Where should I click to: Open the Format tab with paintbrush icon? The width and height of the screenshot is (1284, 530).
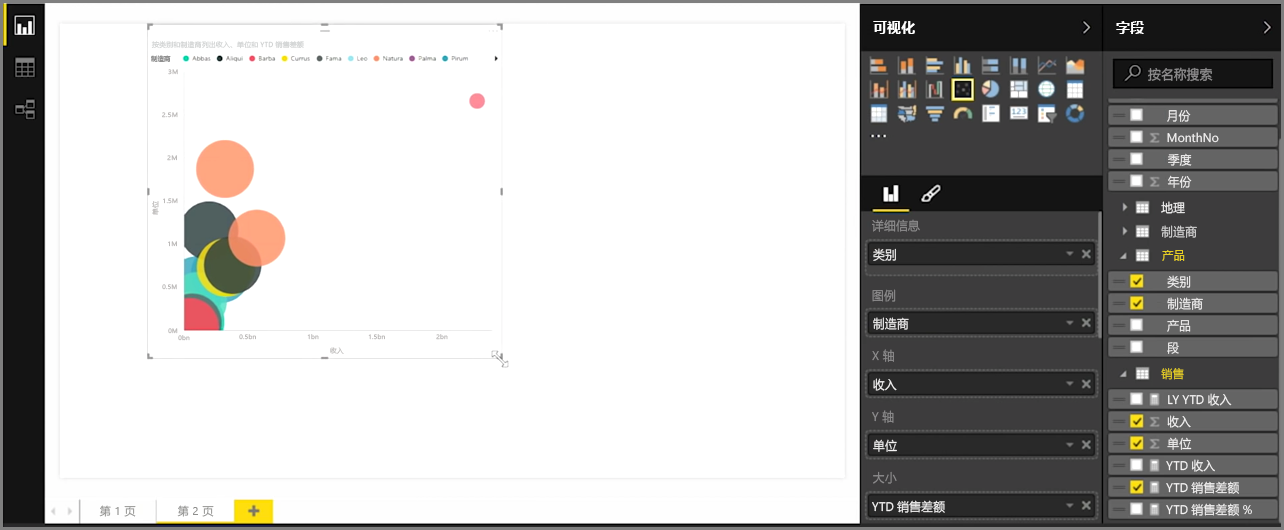pos(930,193)
